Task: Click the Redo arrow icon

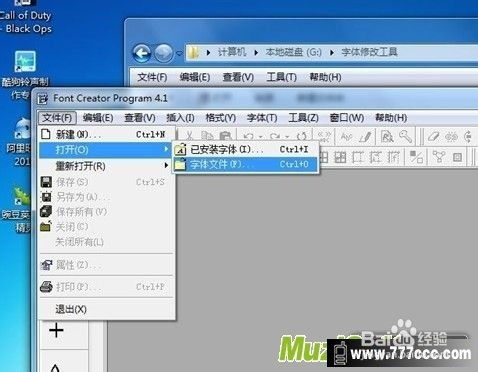Action: point(275,136)
